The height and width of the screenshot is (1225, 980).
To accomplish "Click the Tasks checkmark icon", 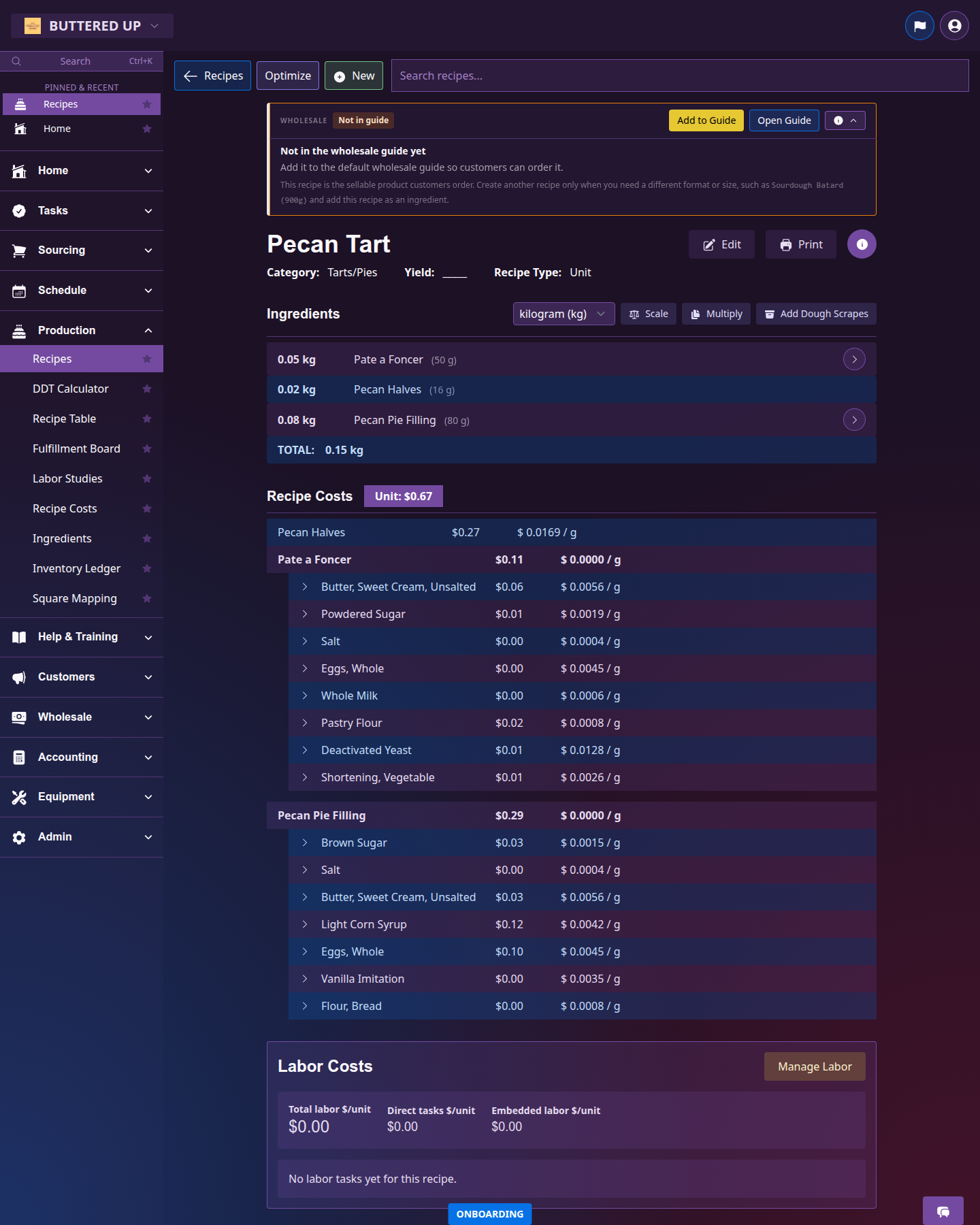I will [x=19, y=211].
